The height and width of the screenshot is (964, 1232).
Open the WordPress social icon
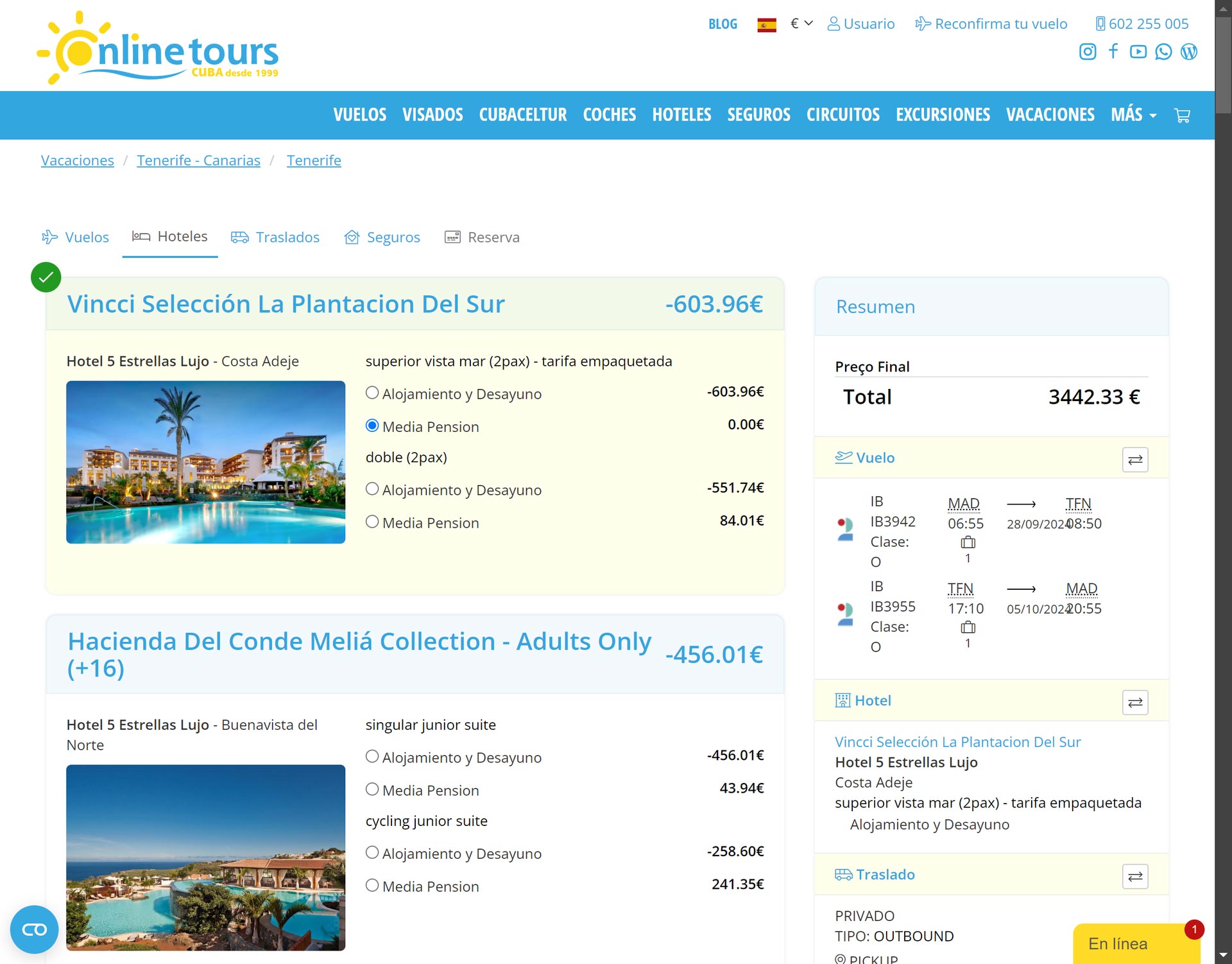click(x=1188, y=51)
